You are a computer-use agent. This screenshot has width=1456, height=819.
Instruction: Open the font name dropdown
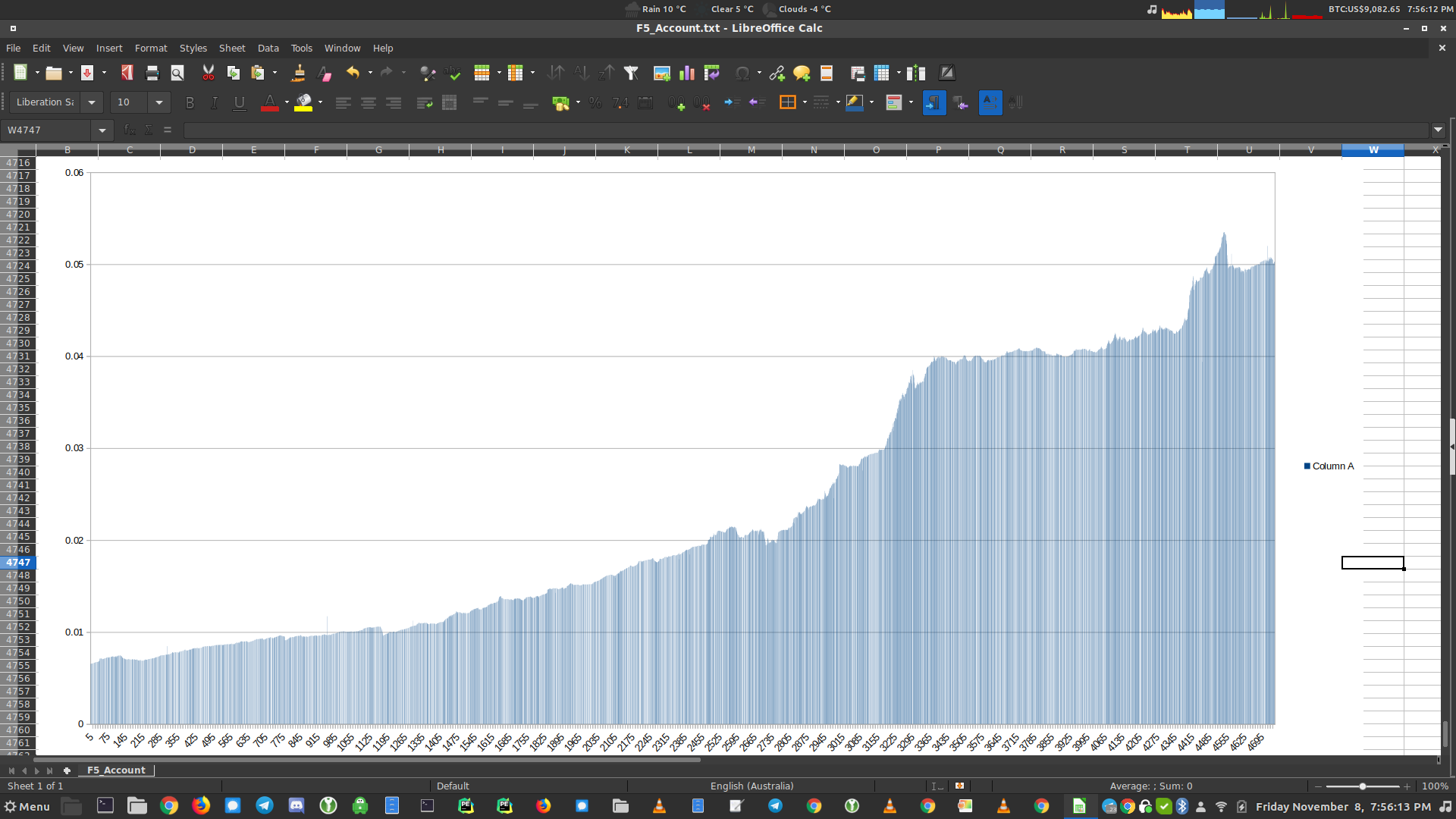(x=92, y=102)
